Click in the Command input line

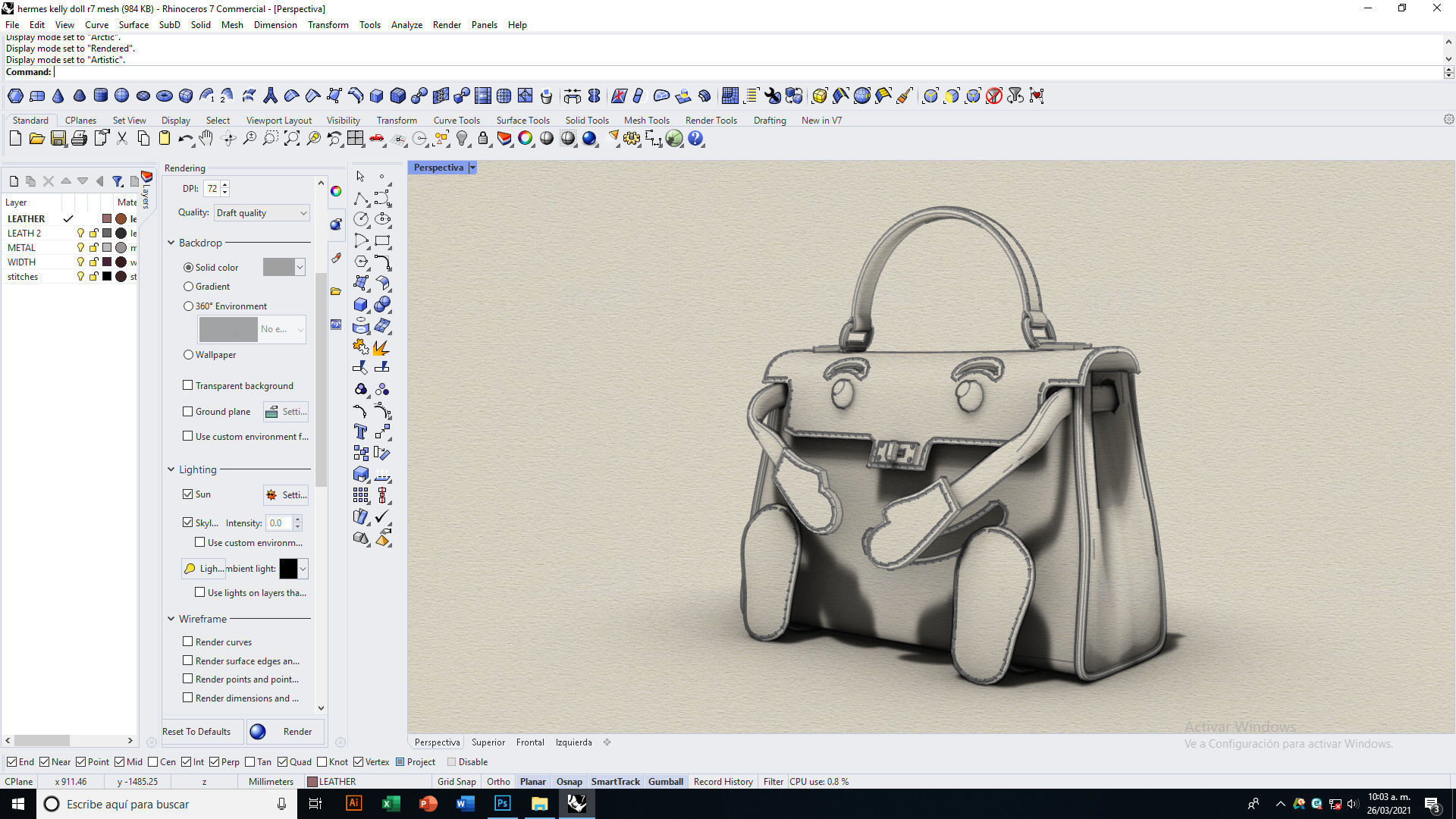click(747, 72)
